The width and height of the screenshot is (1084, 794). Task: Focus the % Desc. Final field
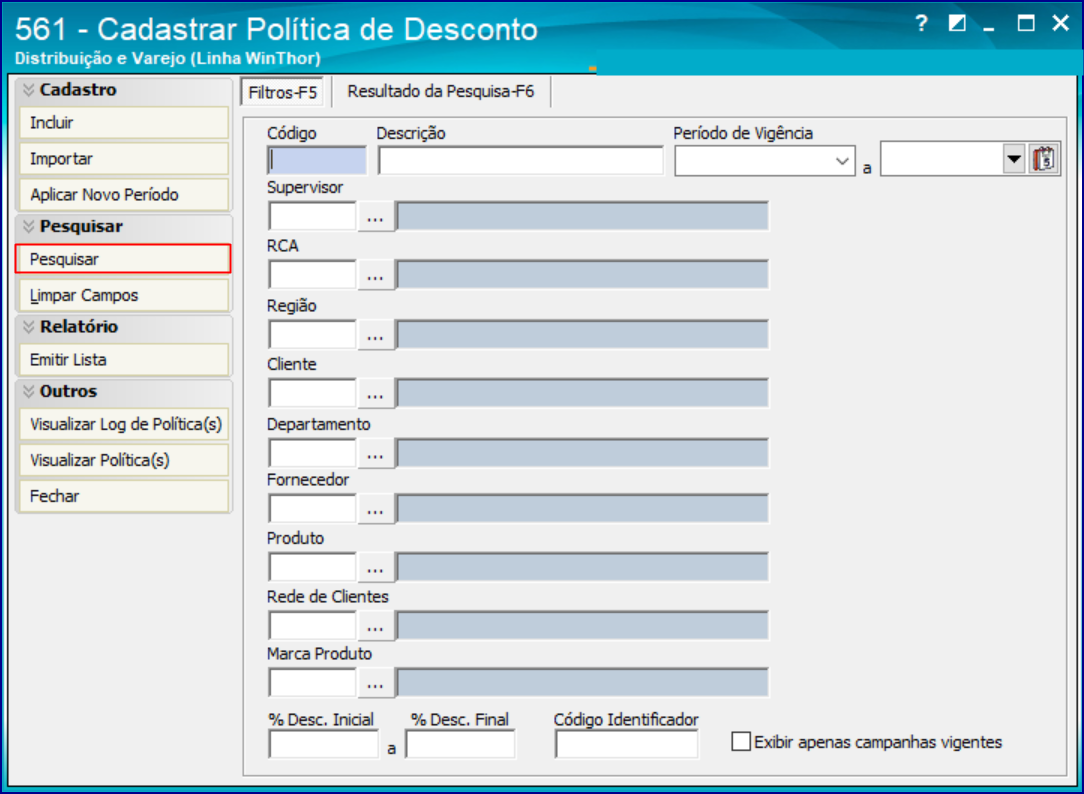point(460,745)
